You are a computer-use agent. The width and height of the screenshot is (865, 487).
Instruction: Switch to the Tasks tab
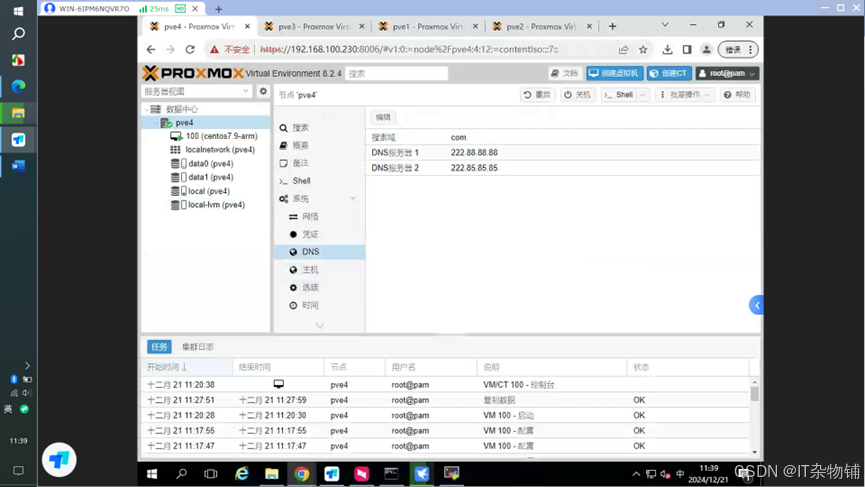tap(159, 346)
